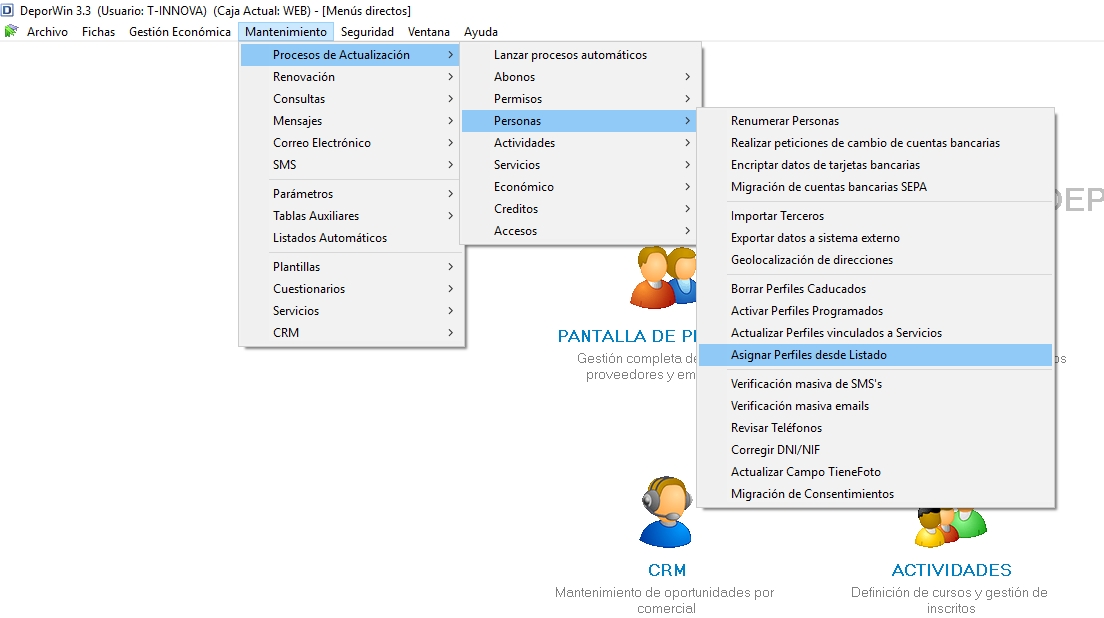
Task: Expand the Renovación submenu chevron
Action: (451, 77)
